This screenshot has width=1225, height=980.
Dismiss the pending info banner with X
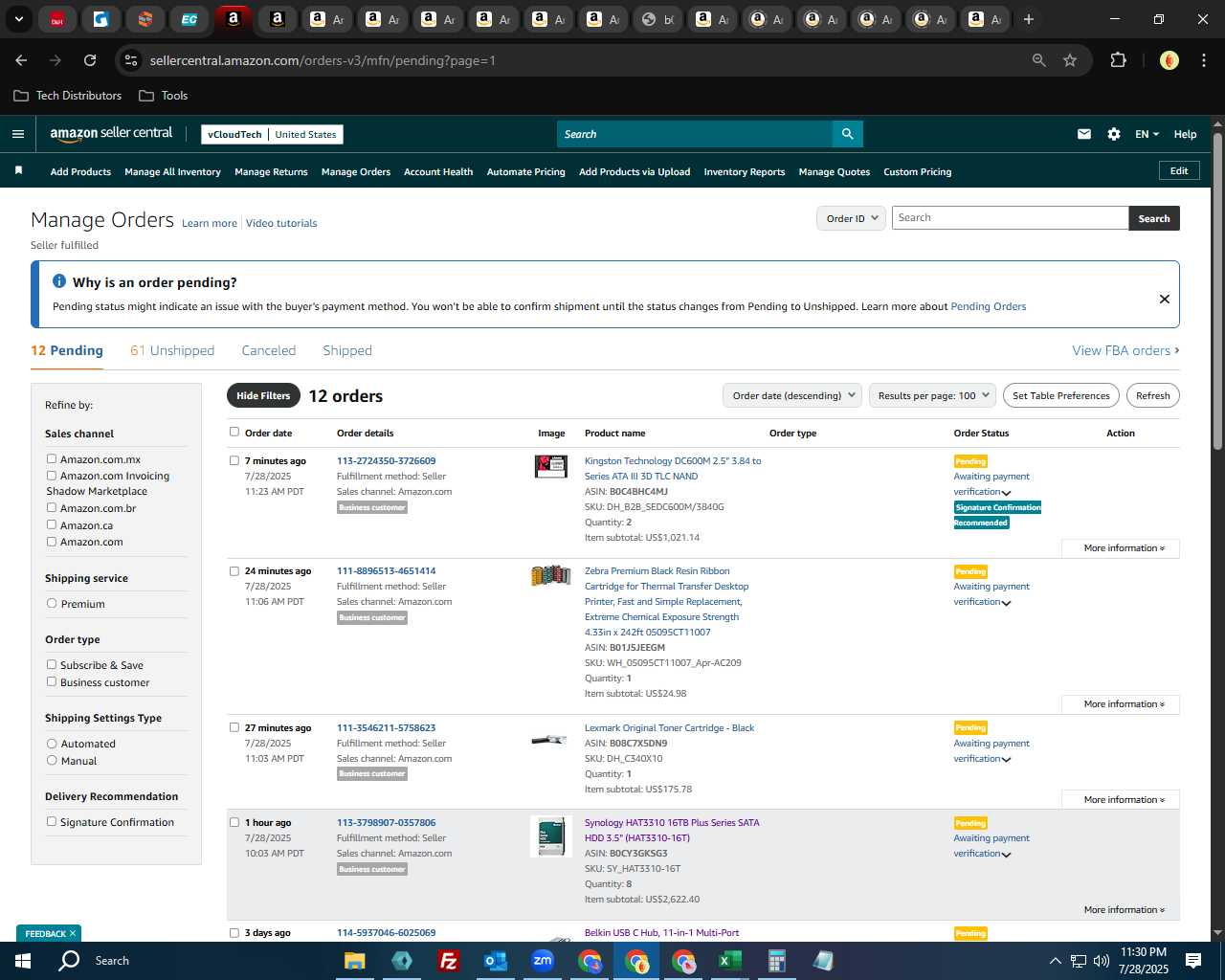point(1165,299)
